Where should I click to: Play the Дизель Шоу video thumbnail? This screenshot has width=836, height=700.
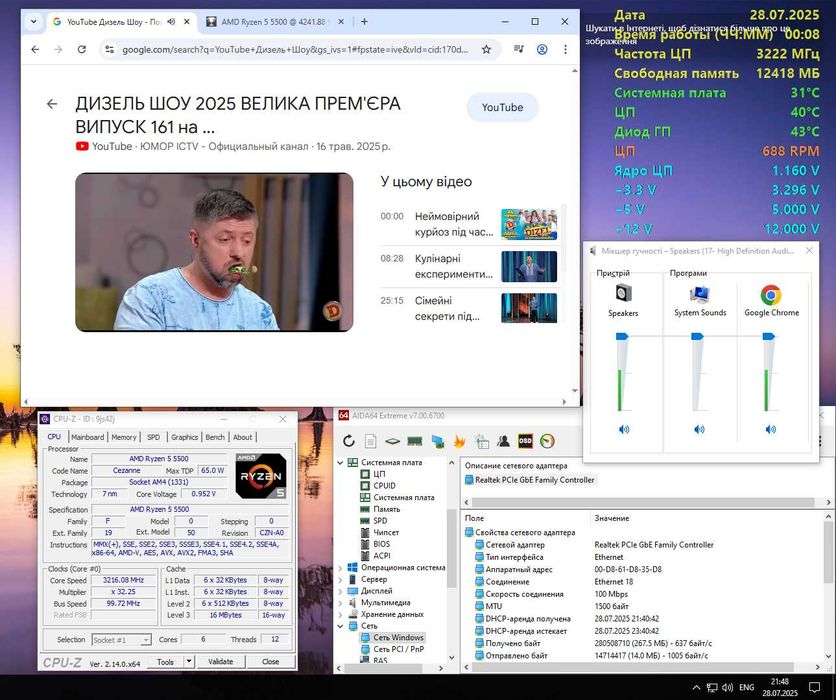[214, 252]
